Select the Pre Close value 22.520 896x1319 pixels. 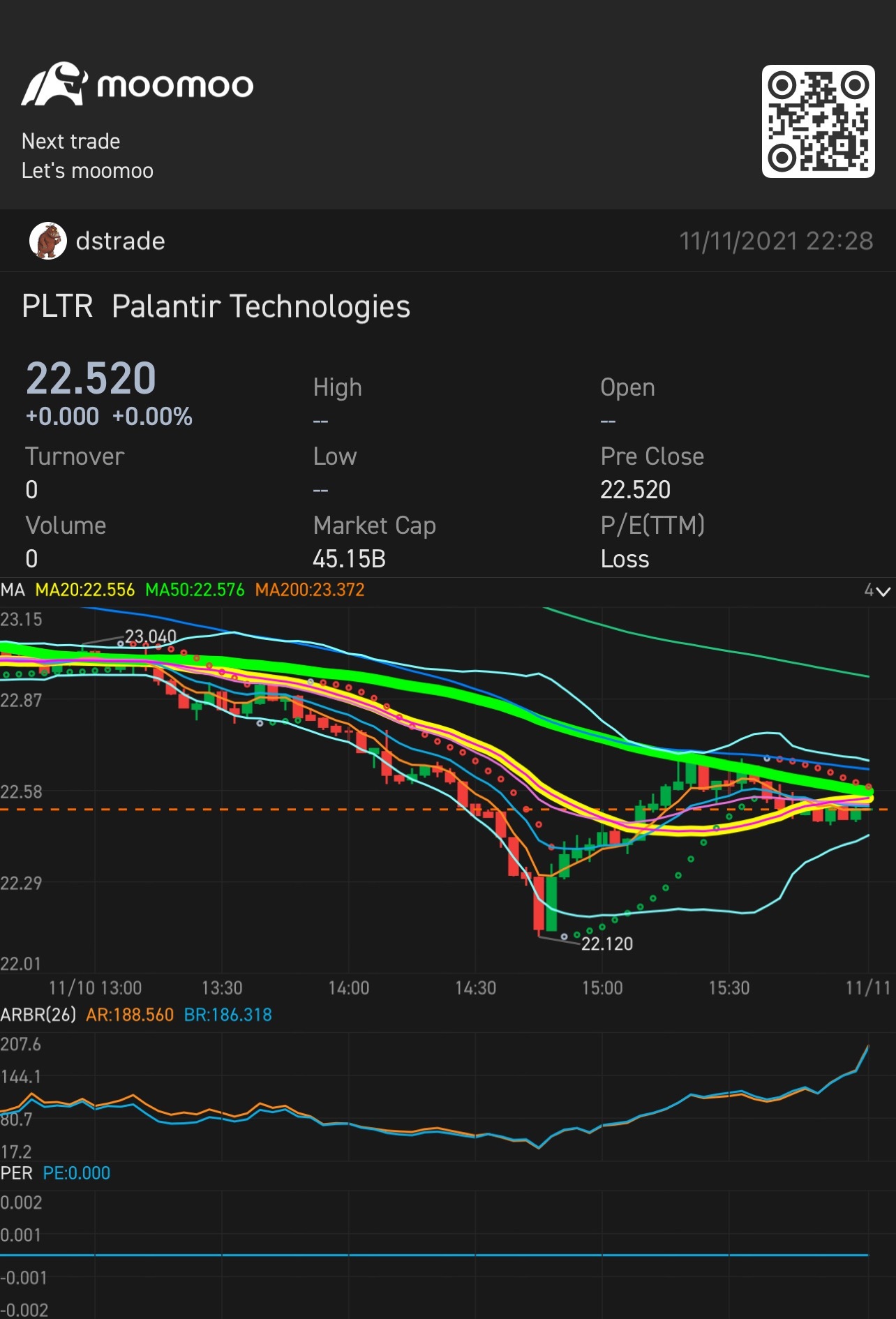tap(635, 490)
